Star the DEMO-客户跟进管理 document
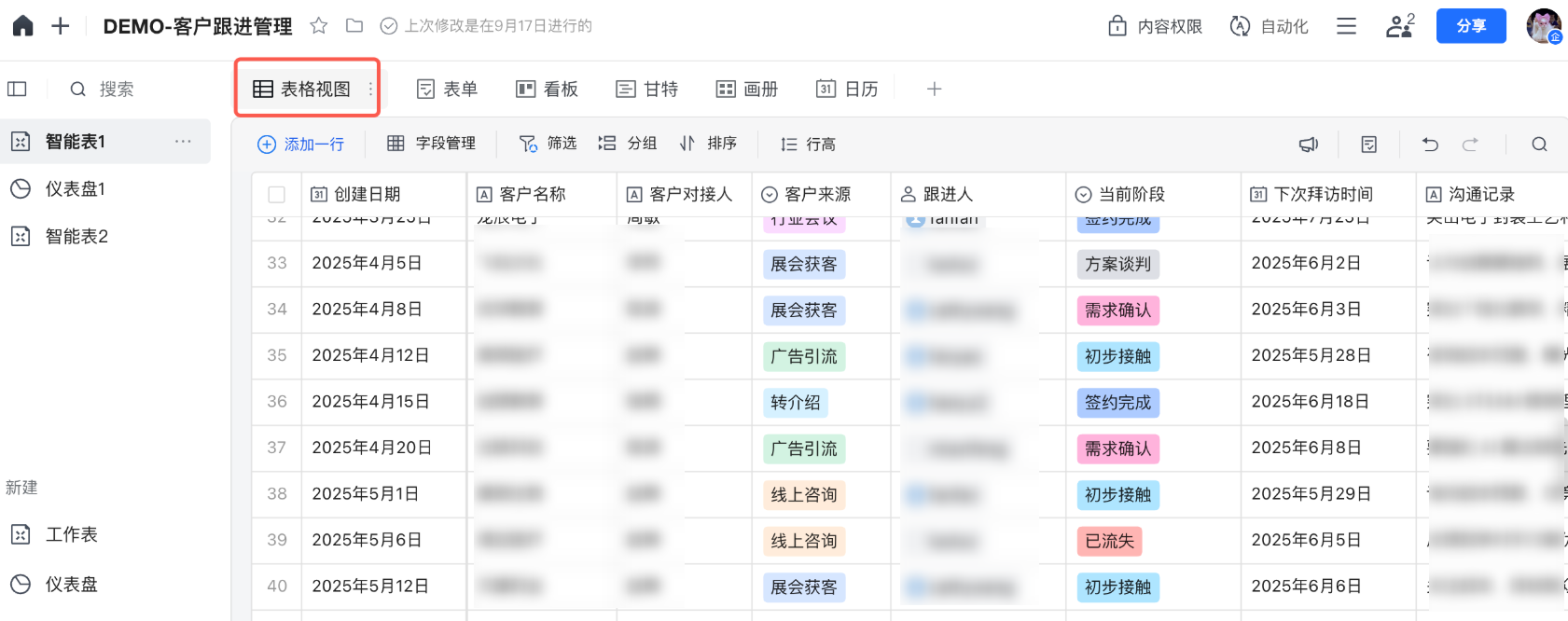The height and width of the screenshot is (621, 1568). [319, 26]
